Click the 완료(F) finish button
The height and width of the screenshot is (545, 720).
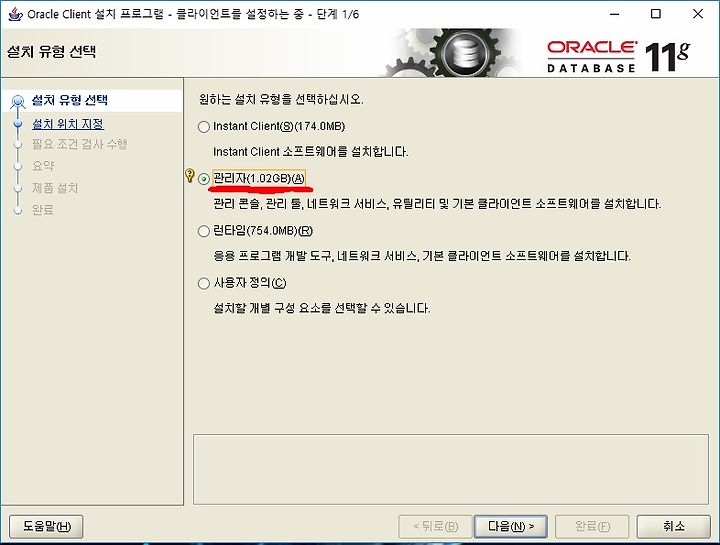592,526
